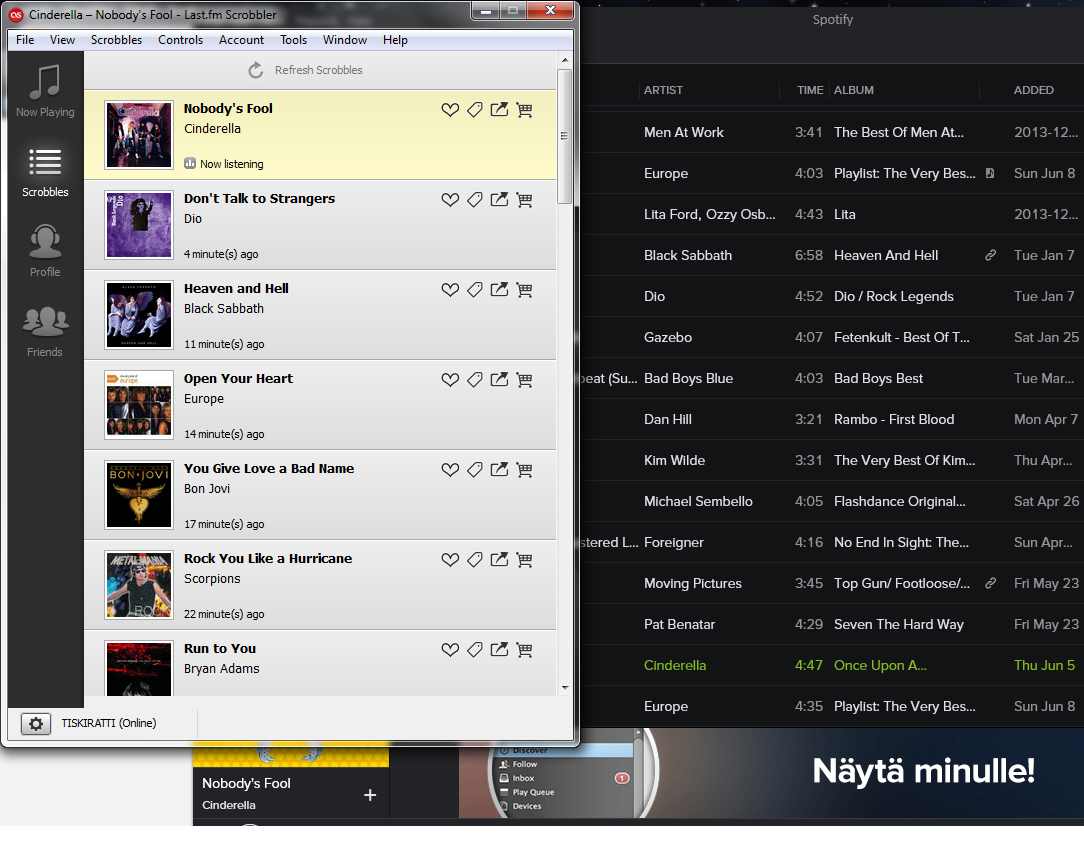Share the Heaven and Hell track

click(x=499, y=290)
